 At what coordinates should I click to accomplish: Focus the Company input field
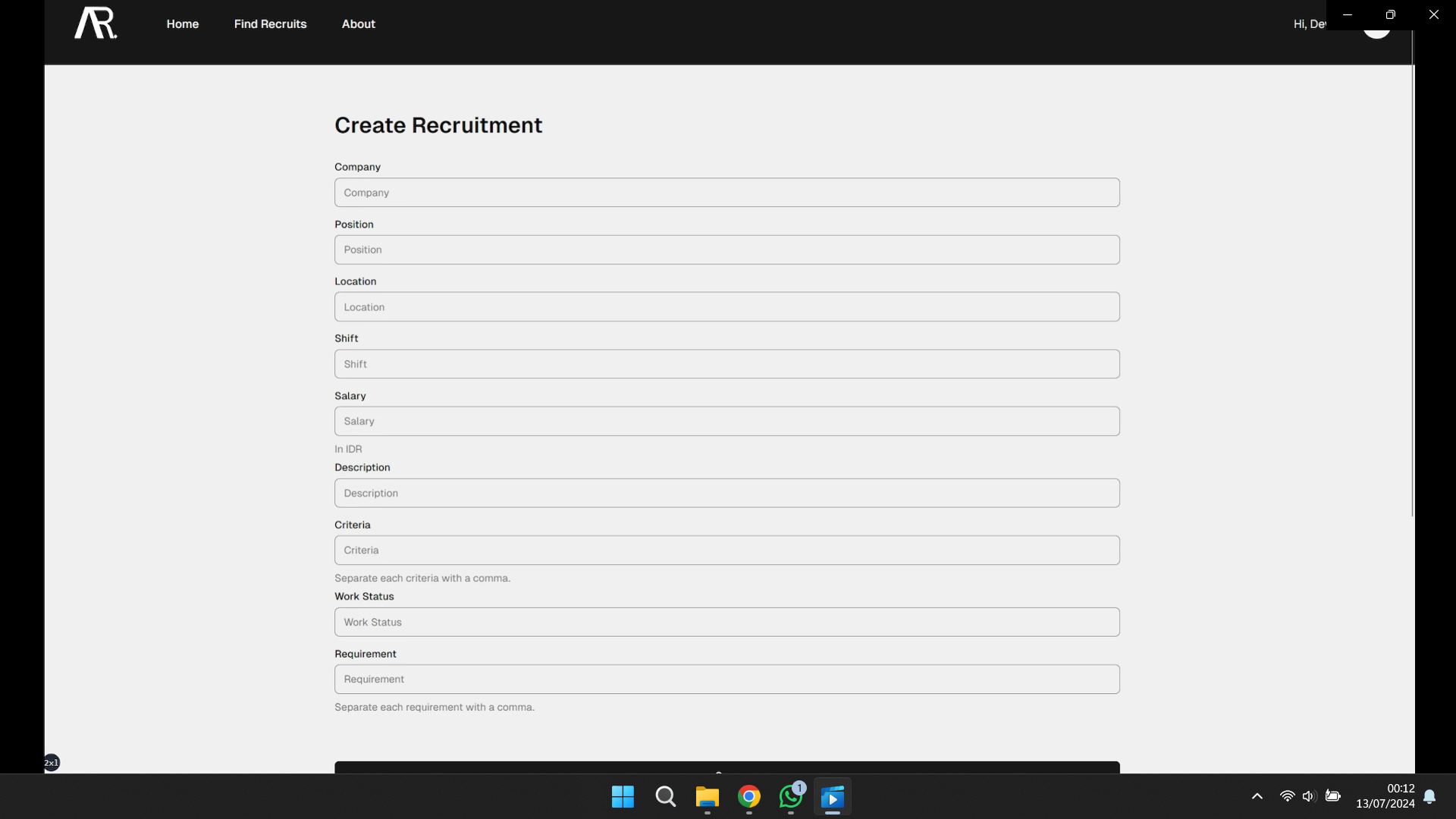(x=726, y=193)
